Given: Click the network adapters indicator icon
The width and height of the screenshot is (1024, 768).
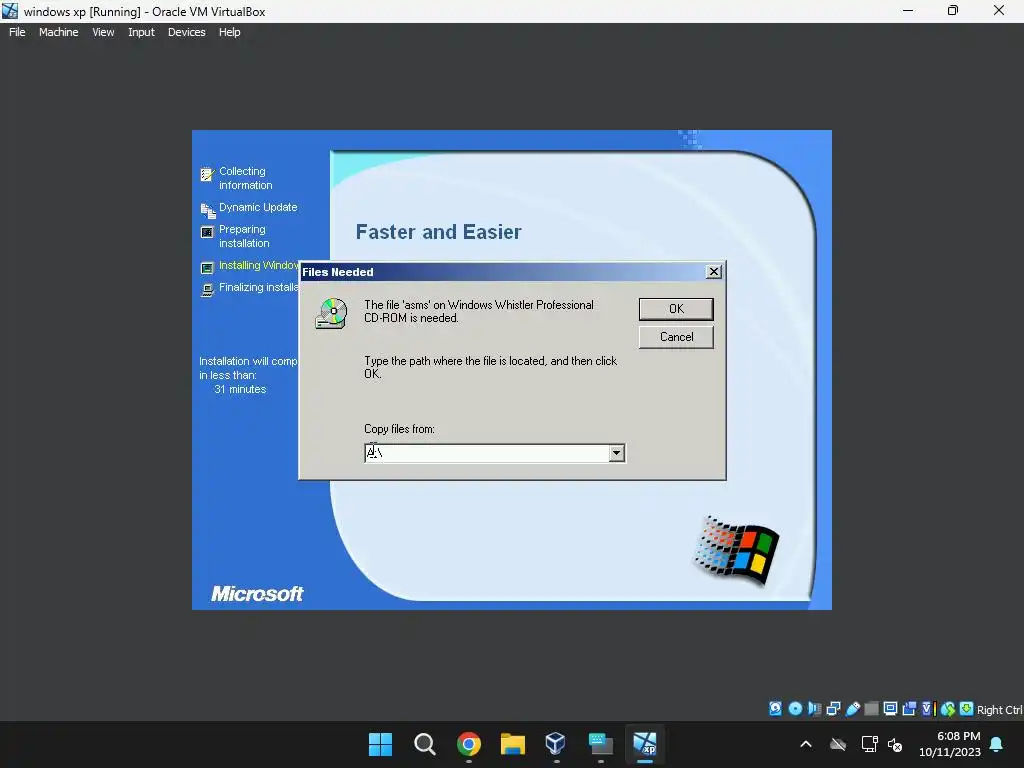Looking at the screenshot, I should point(833,709).
